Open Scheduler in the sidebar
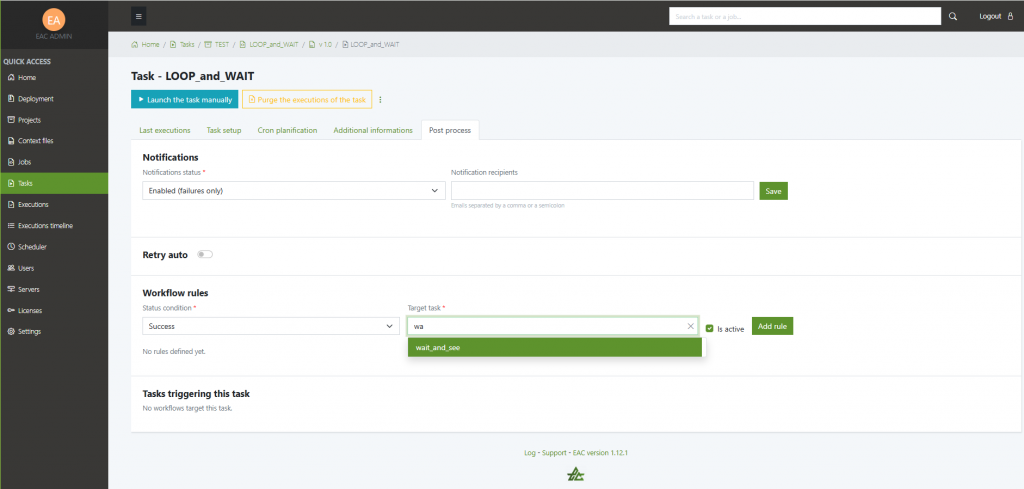The image size is (1024, 489). pos(54,247)
